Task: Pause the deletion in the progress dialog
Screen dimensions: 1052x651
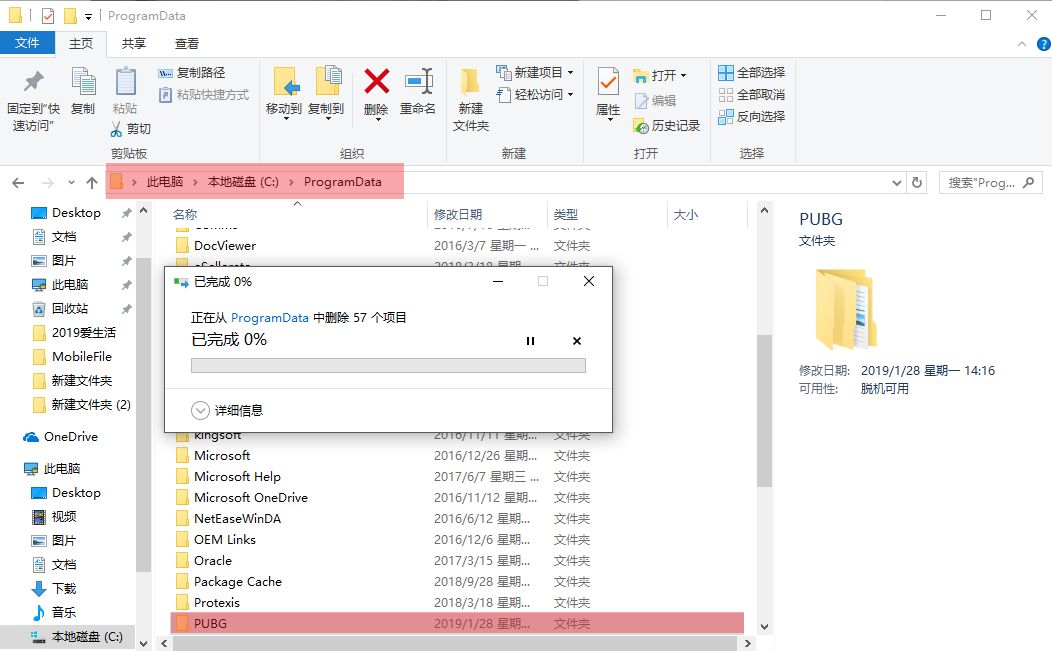Action: pyautogui.click(x=530, y=341)
